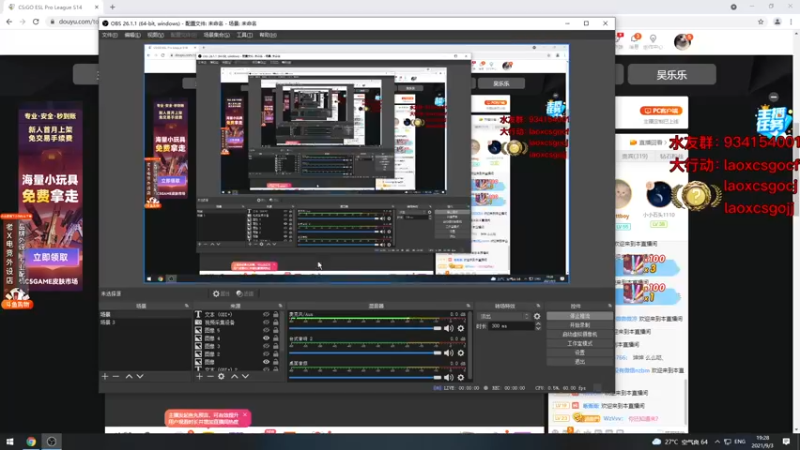Viewport: 800px width, 450px height.
Task: Open the 视图 menu in OBS
Action: [x=155, y=35]
